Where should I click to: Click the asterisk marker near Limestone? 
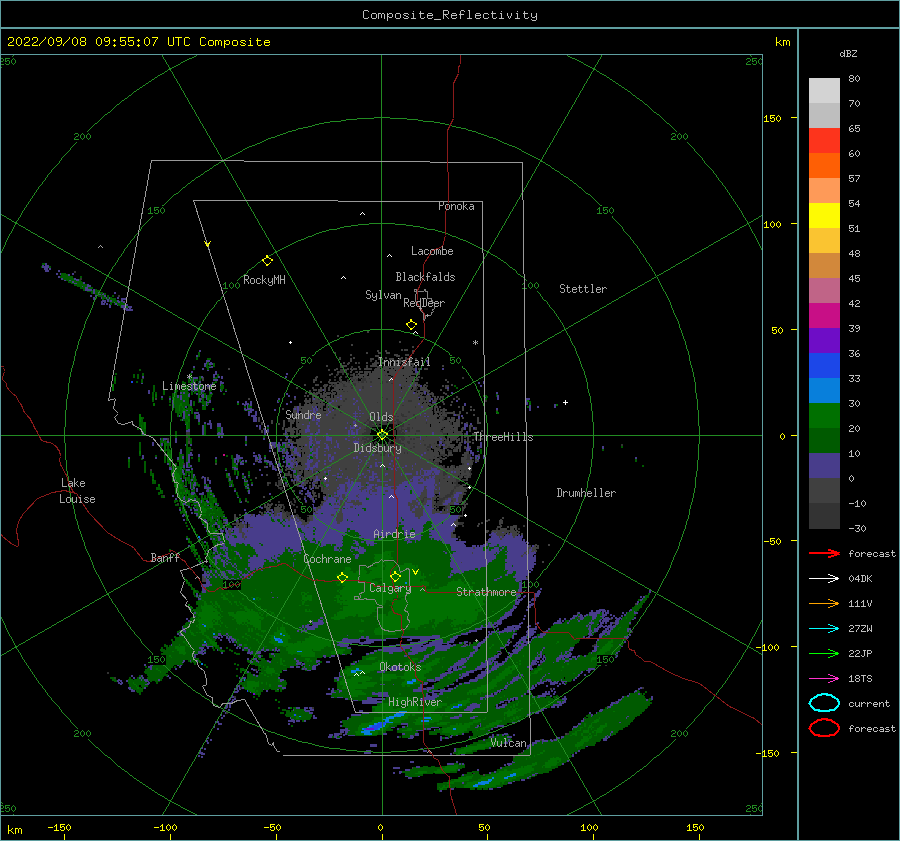189,377
